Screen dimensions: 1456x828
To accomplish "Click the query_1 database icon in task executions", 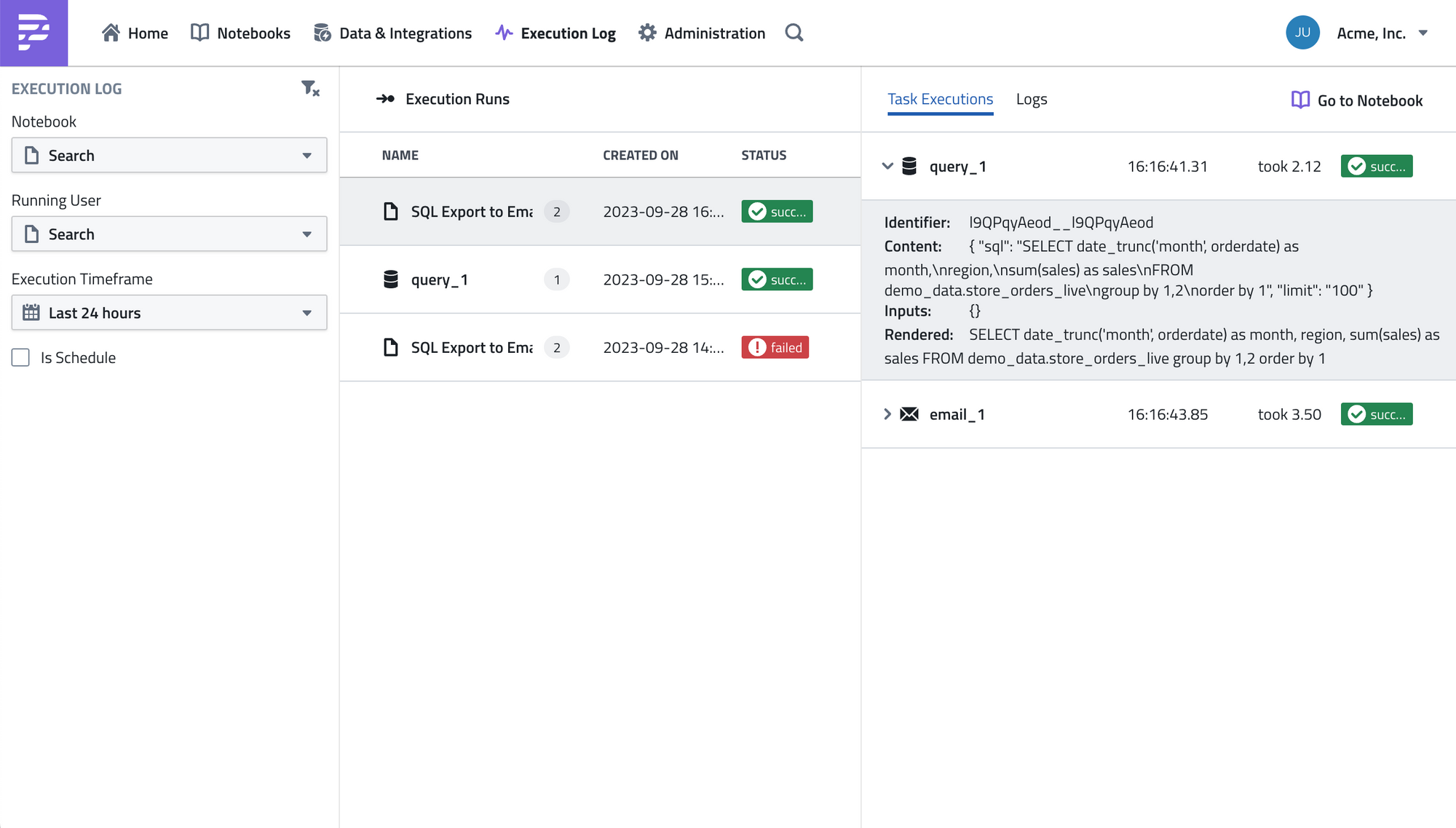I will (x=909, y=167).
